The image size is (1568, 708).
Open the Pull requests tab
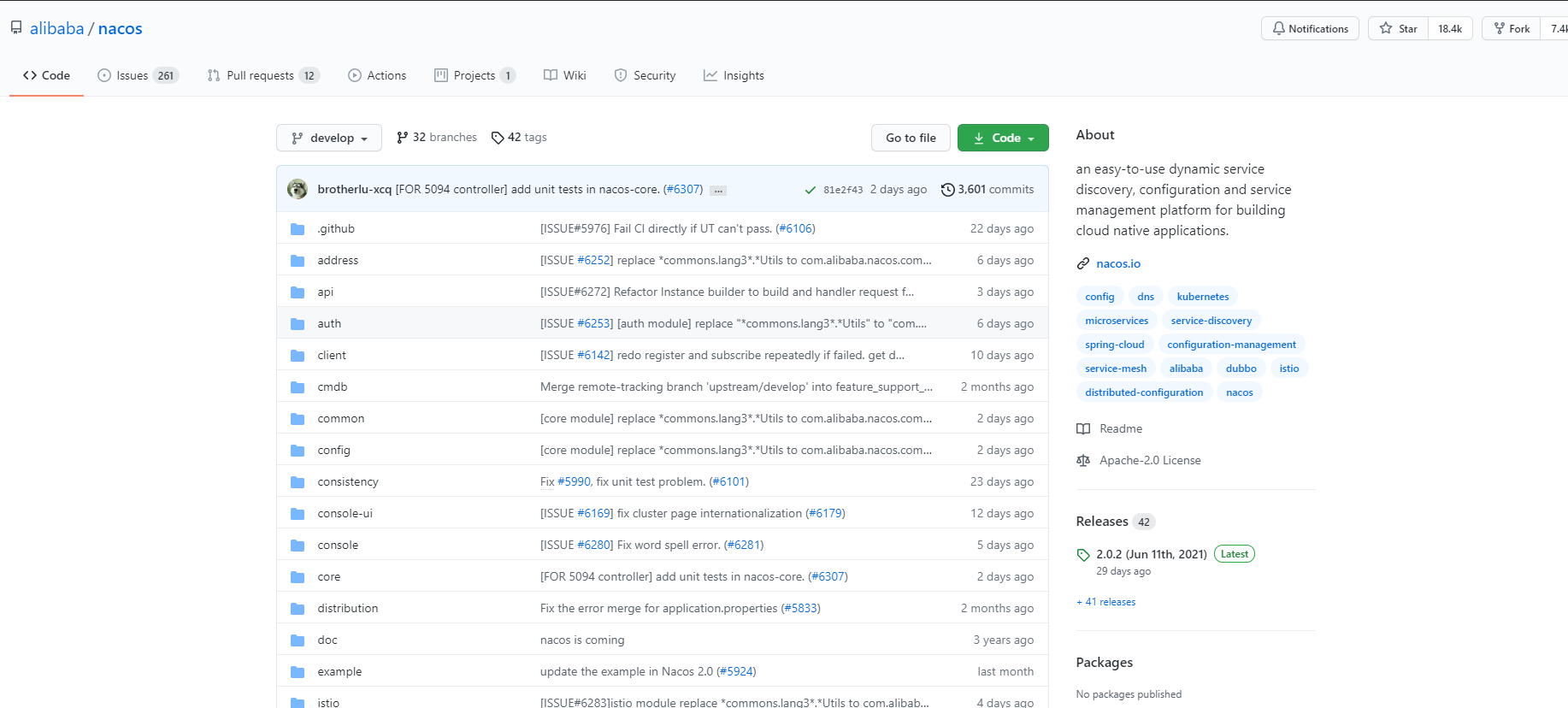[x=263, y=75]
